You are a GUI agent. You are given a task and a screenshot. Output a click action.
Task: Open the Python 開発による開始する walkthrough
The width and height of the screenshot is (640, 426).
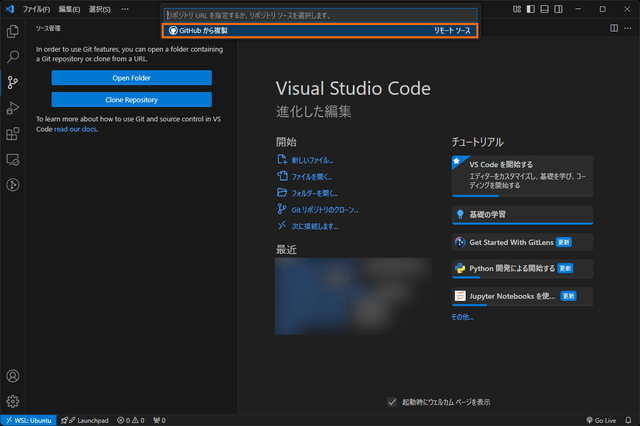click(x=522, y=268)
